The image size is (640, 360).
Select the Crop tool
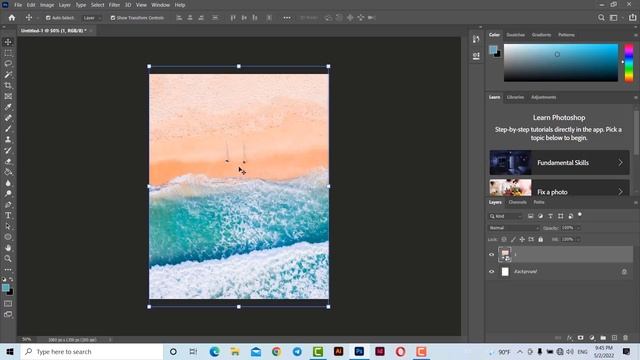pos(8,85)
